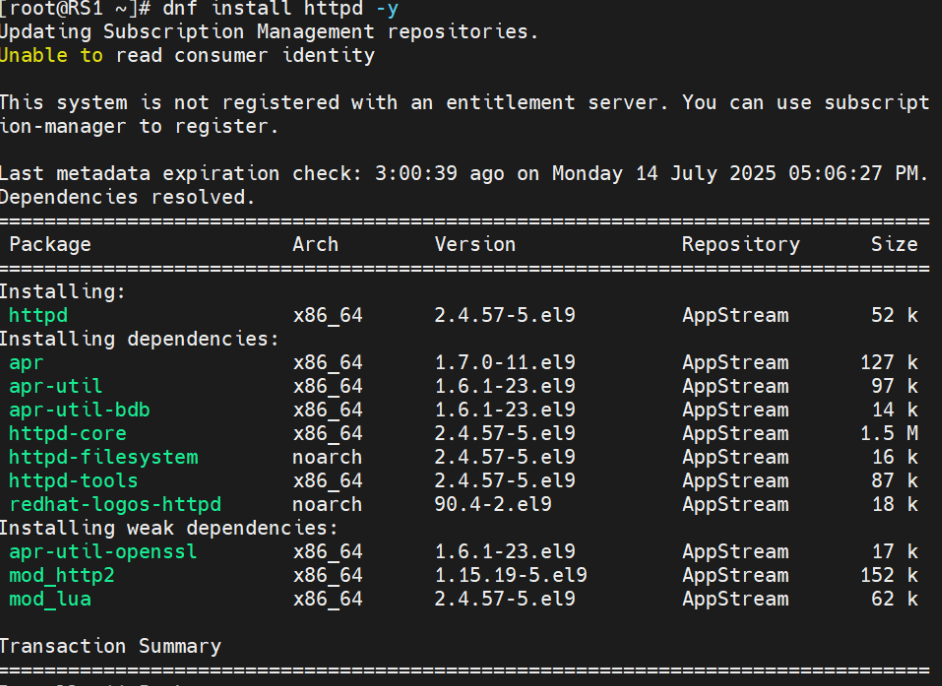942x686 pixels.
Task: Click the 'Installing:' section label
Action: point(62,292)
